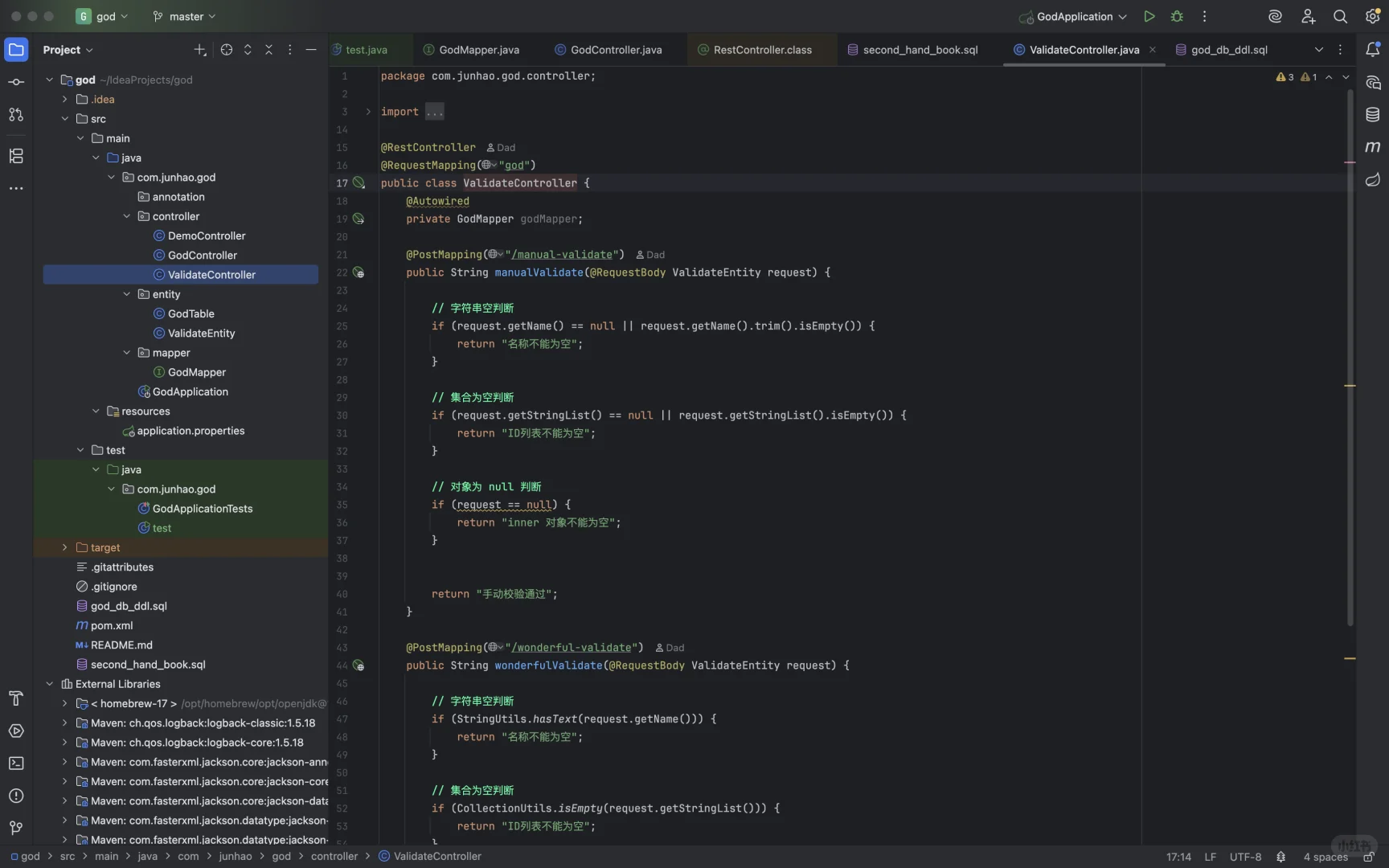
Task: Open line separator LF setting
Action: click(1210, 857)
